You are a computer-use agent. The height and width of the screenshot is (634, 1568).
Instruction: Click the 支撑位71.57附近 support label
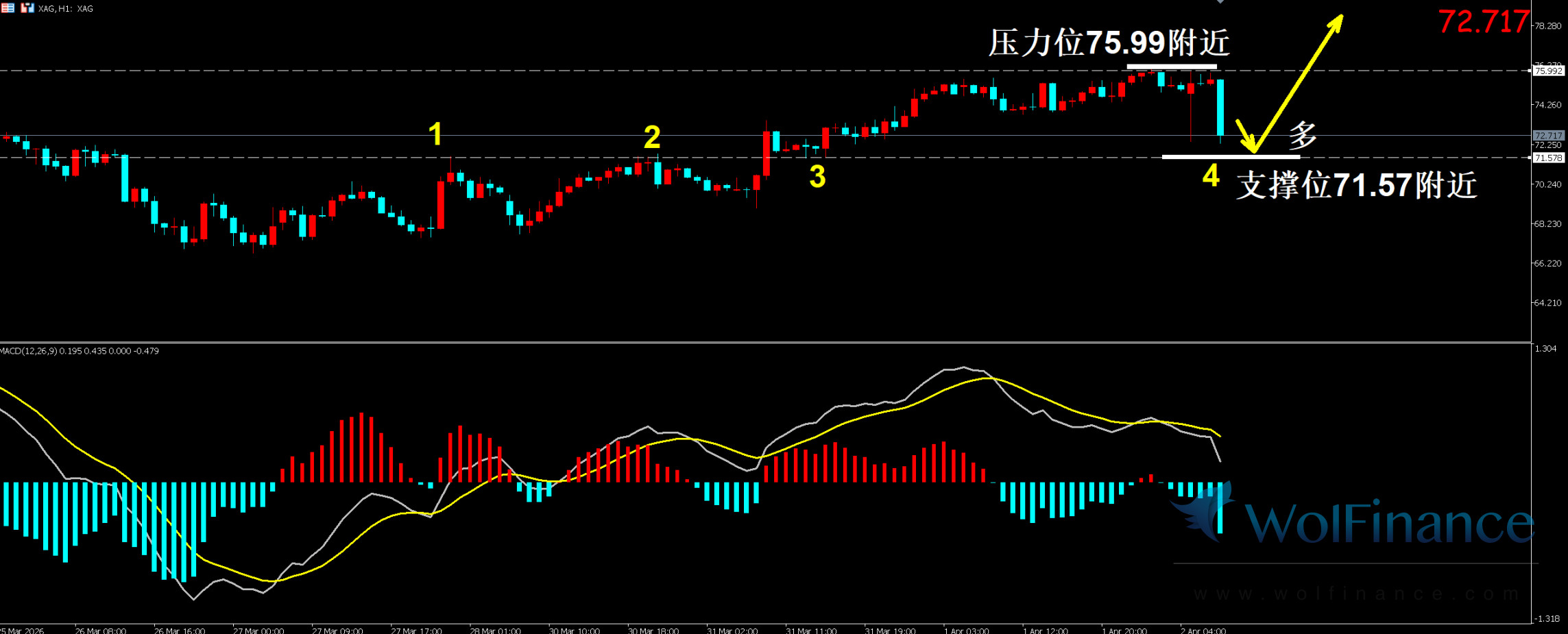tap(1356, 186)
